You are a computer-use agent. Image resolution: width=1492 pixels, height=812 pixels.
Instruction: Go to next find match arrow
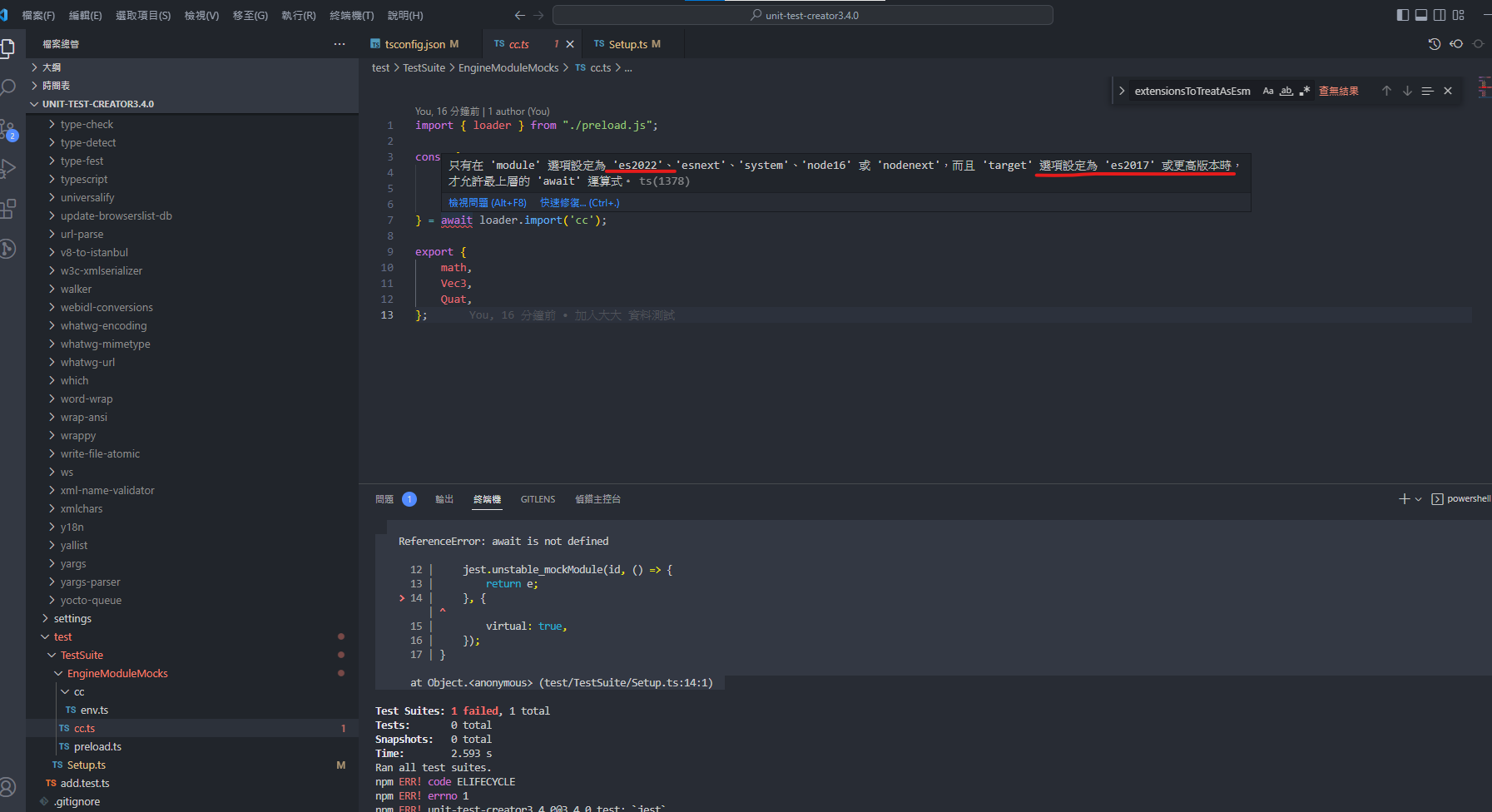[x=1407, y=91]
